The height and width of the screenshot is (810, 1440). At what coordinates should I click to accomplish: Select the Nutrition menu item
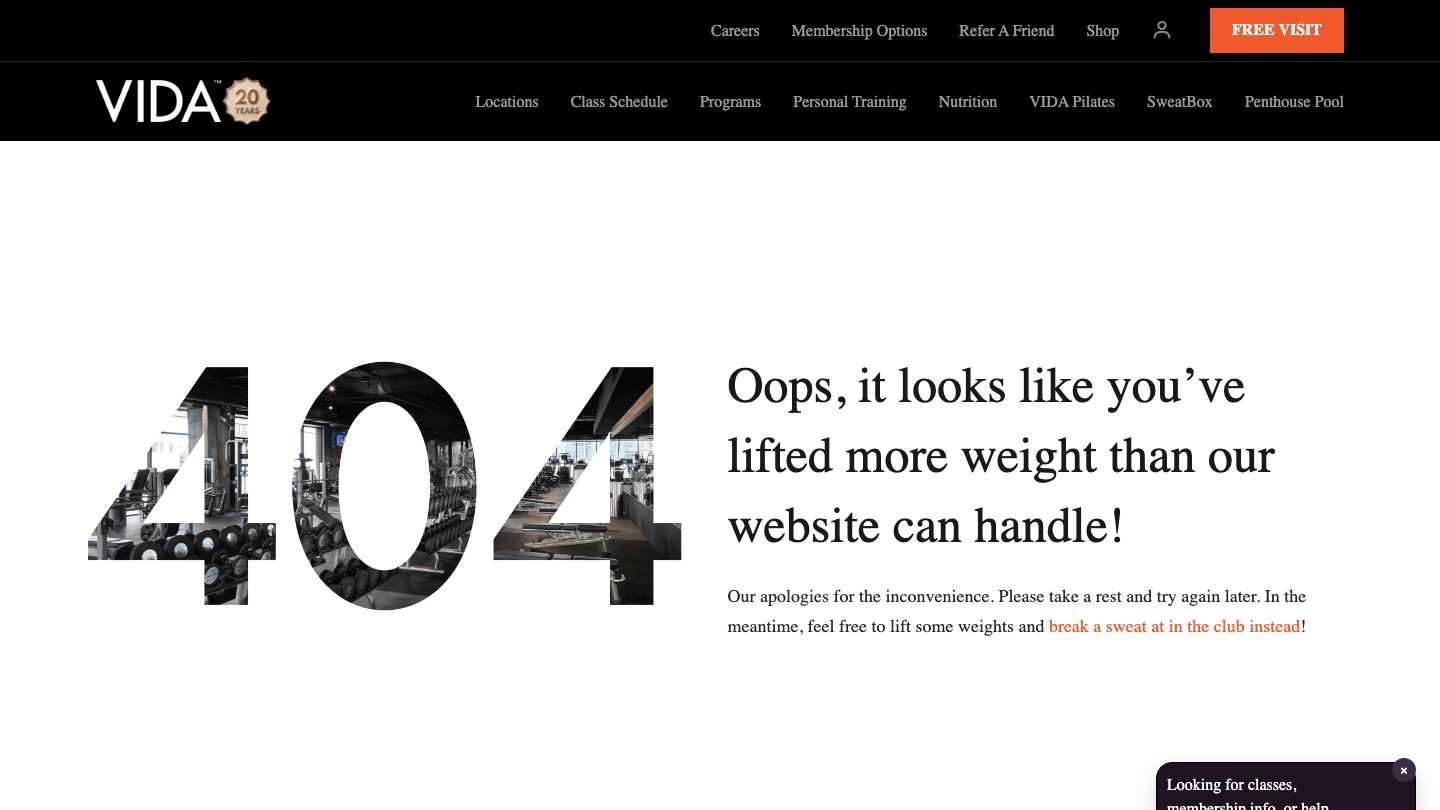click(967, 102)
